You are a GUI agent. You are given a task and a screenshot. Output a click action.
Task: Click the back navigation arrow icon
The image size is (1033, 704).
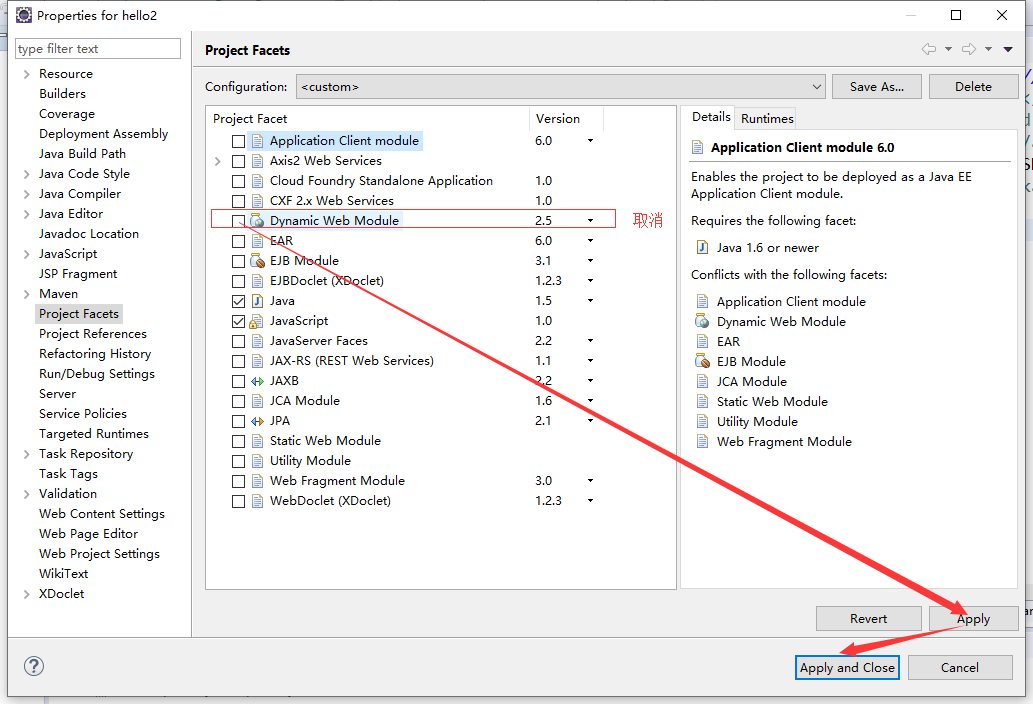click(x=929, y=49)
